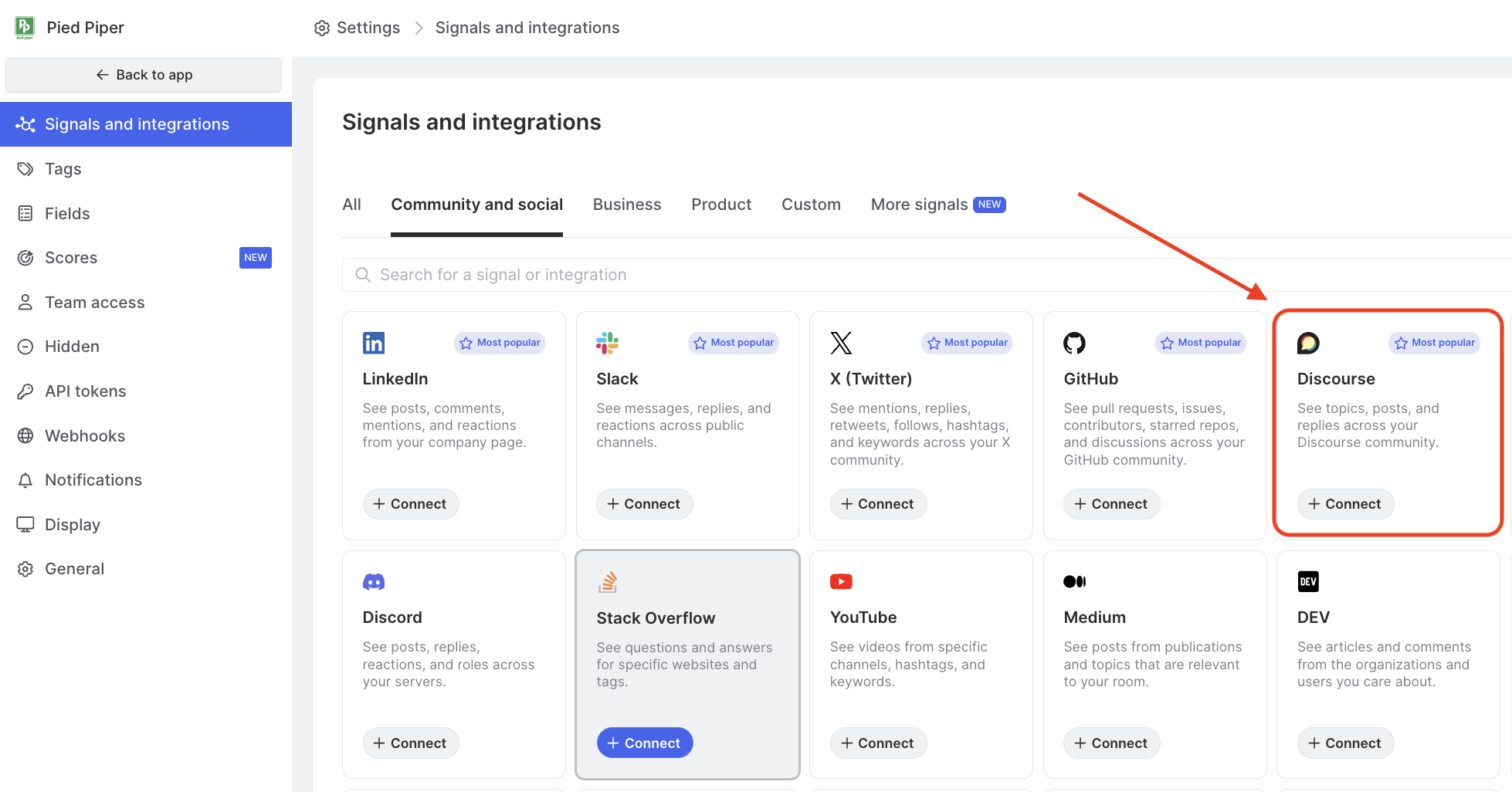Click the Display monitor icon

[25, 524]
